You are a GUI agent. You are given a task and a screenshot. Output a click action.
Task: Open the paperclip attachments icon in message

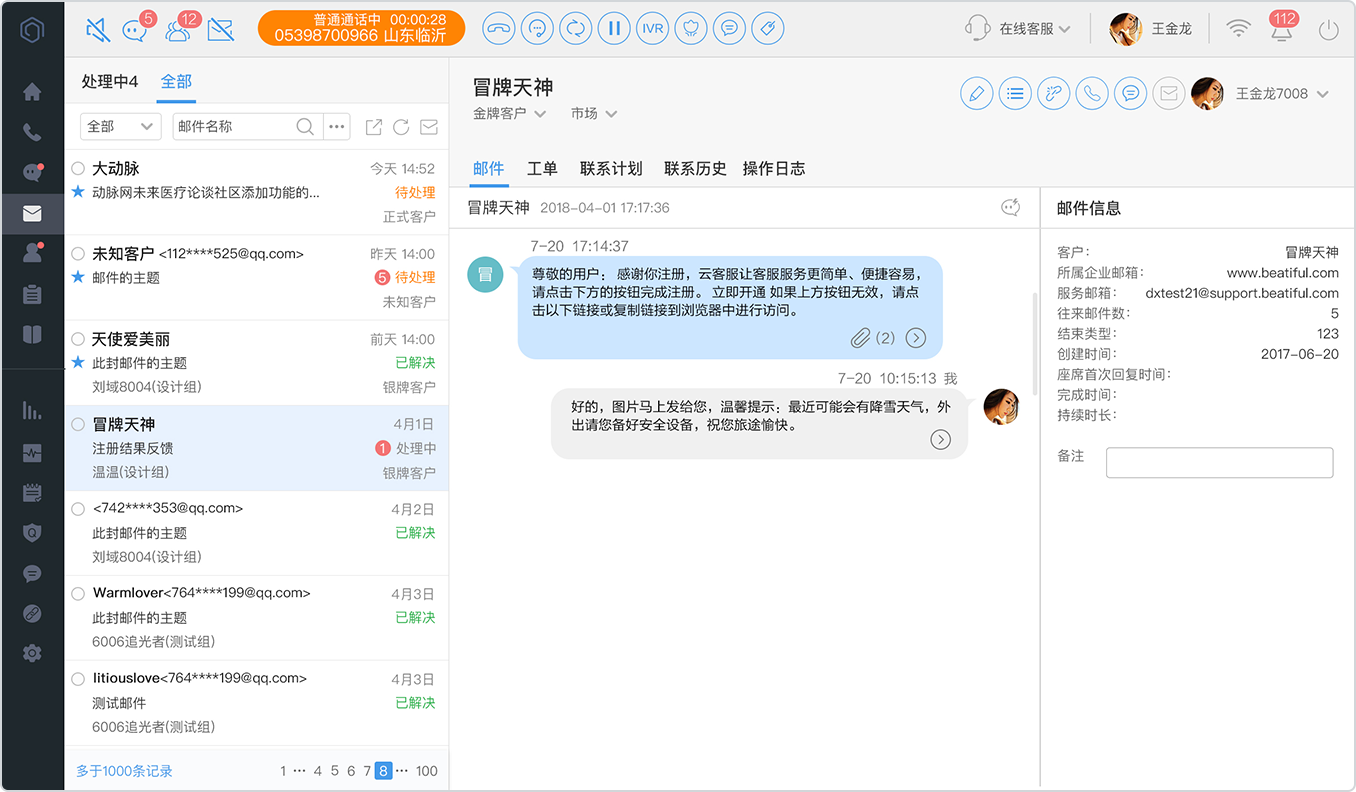[860, 338]
